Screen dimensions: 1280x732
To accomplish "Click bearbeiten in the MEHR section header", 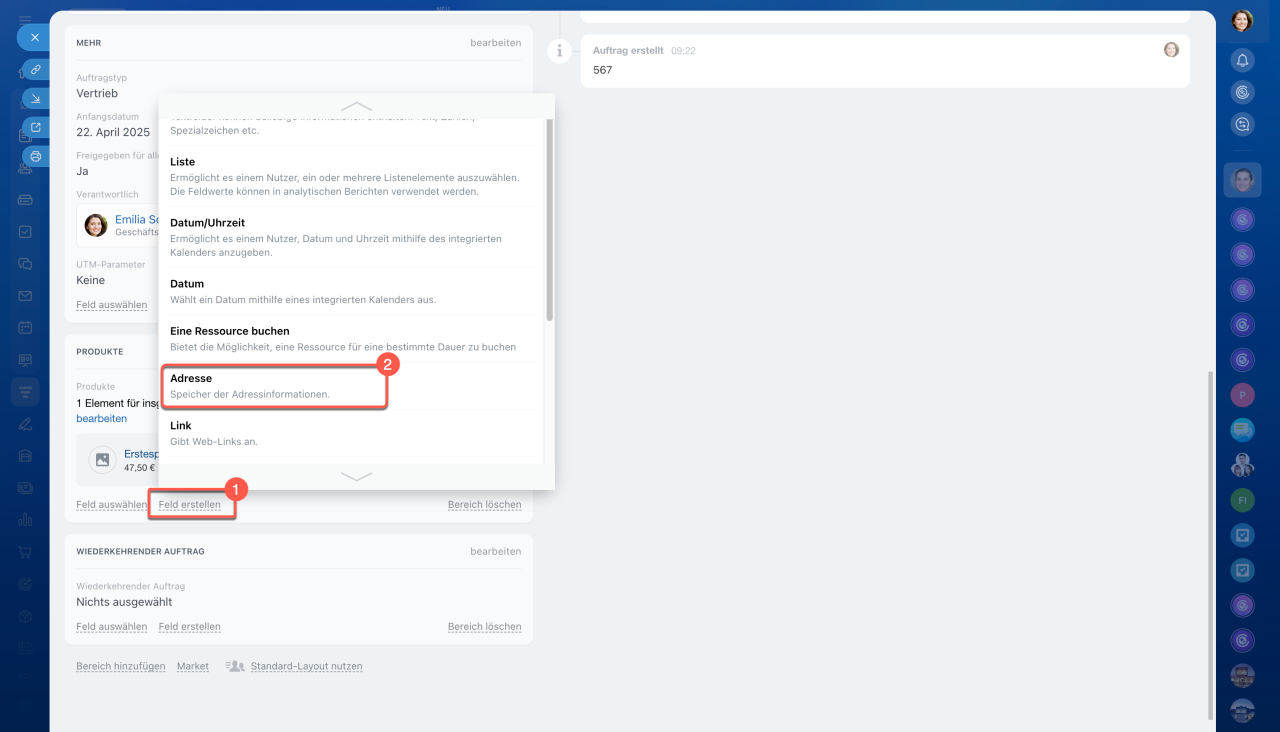I will 496,43.
